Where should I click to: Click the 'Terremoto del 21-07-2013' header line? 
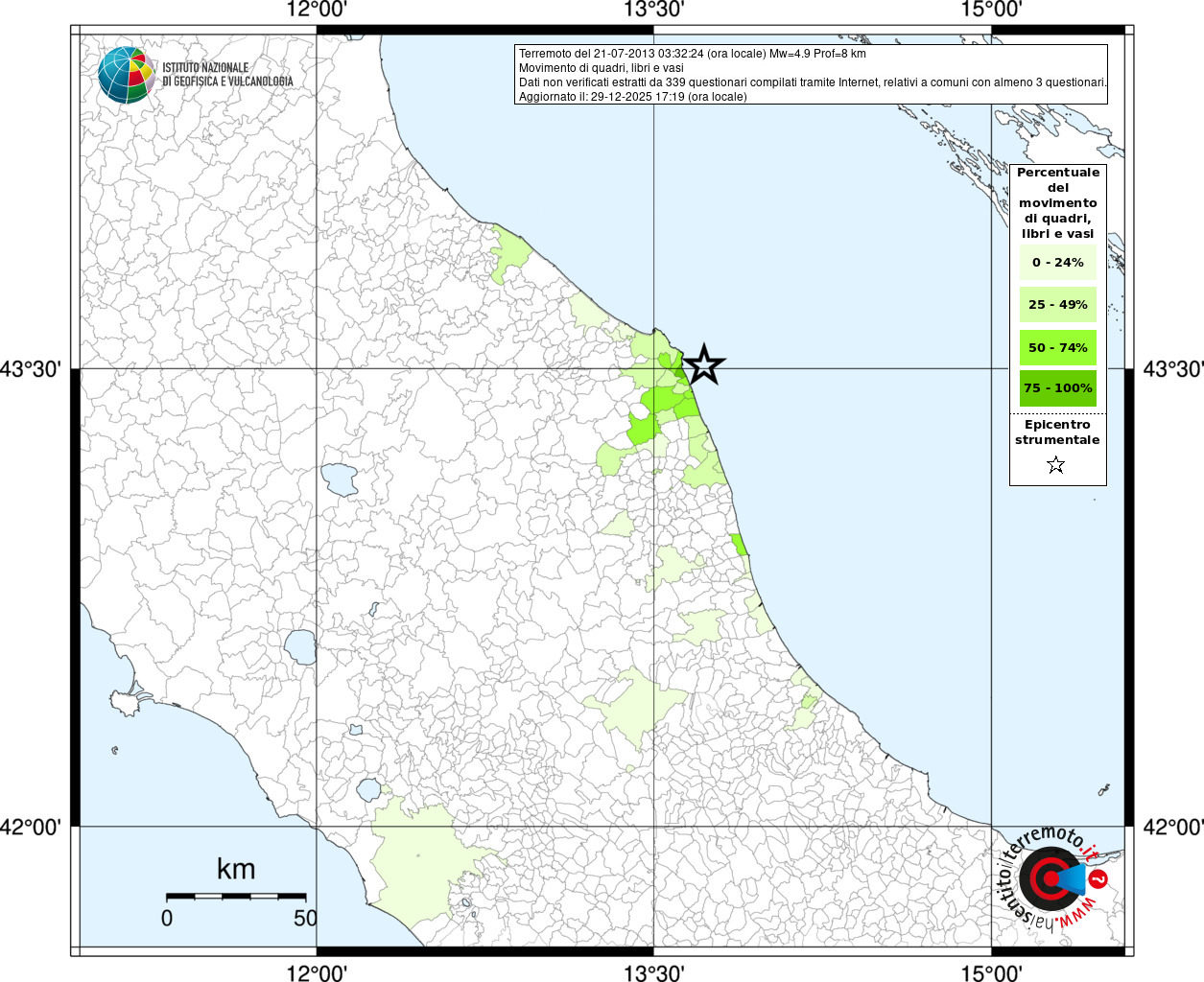pos(692,54)
